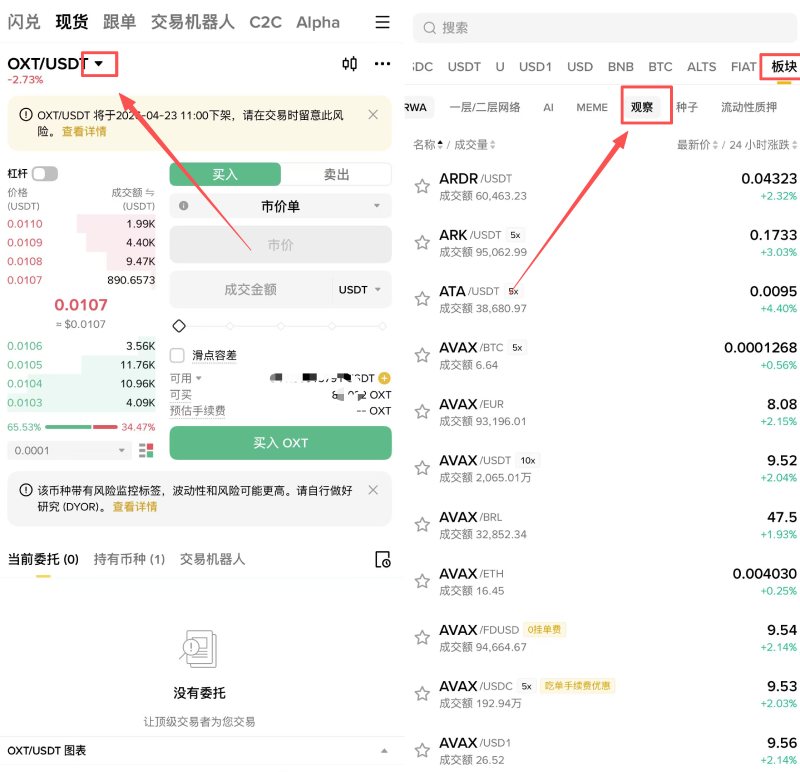Click the 搜索 search input field
The height and width of the screenshot is (772, 800).
click(x=600, y=27)
